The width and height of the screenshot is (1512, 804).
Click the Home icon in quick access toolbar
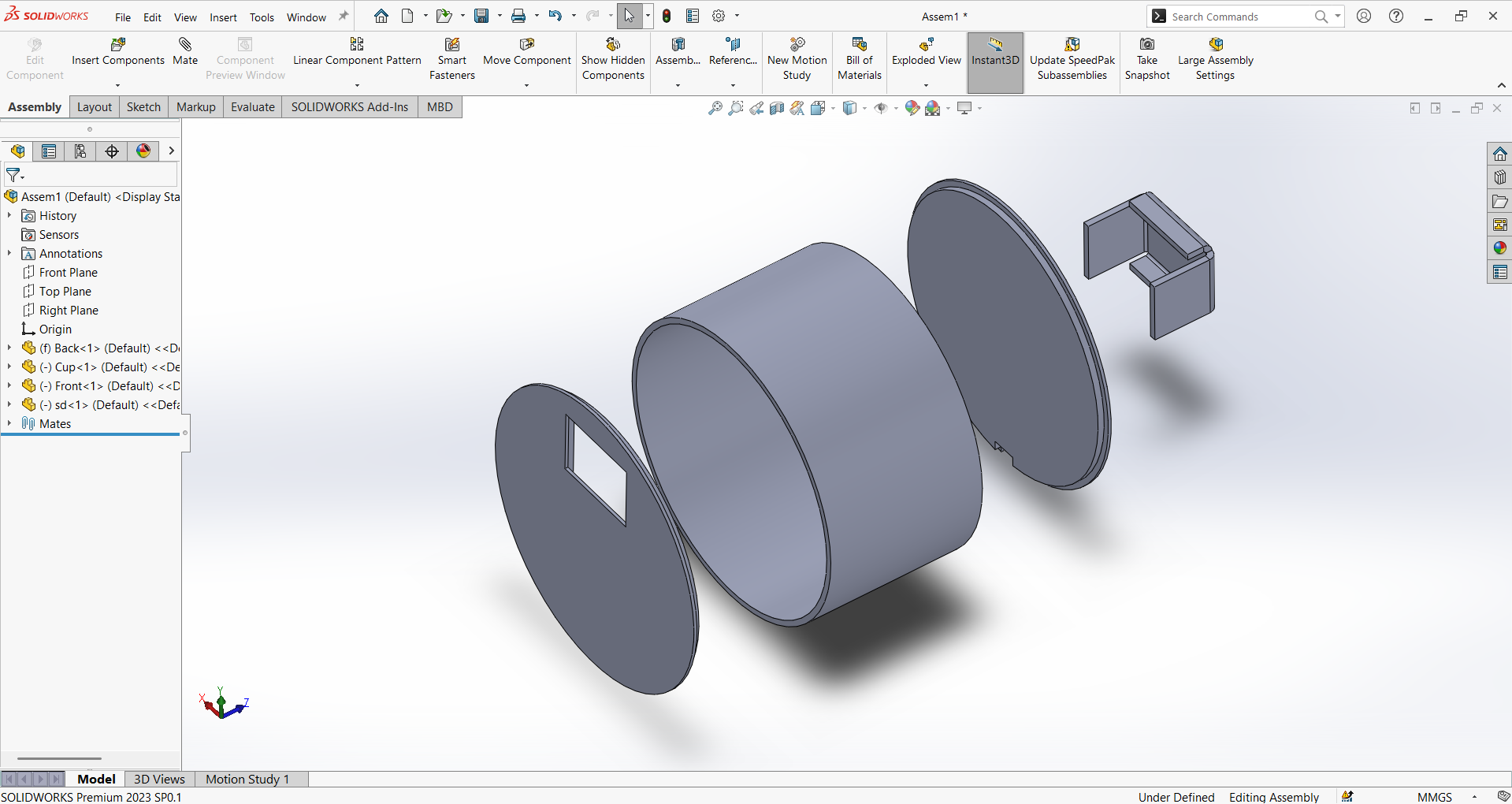(x=381, y=16)
